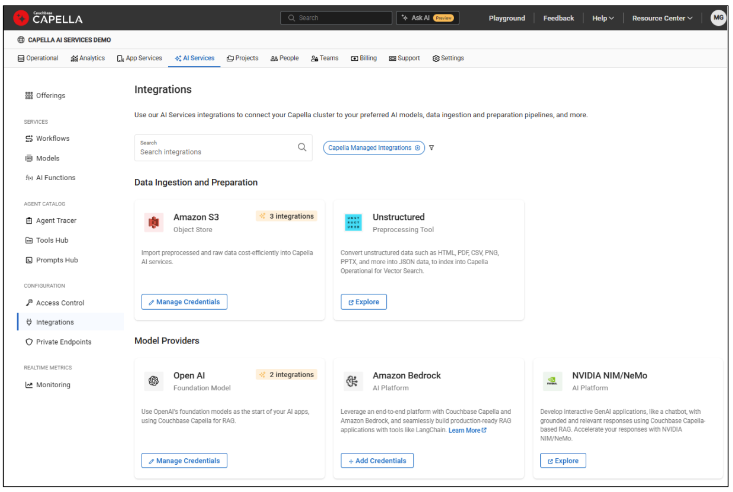733x492 pixels.
Task: Open Models in the sidebar
Action: 42,159
